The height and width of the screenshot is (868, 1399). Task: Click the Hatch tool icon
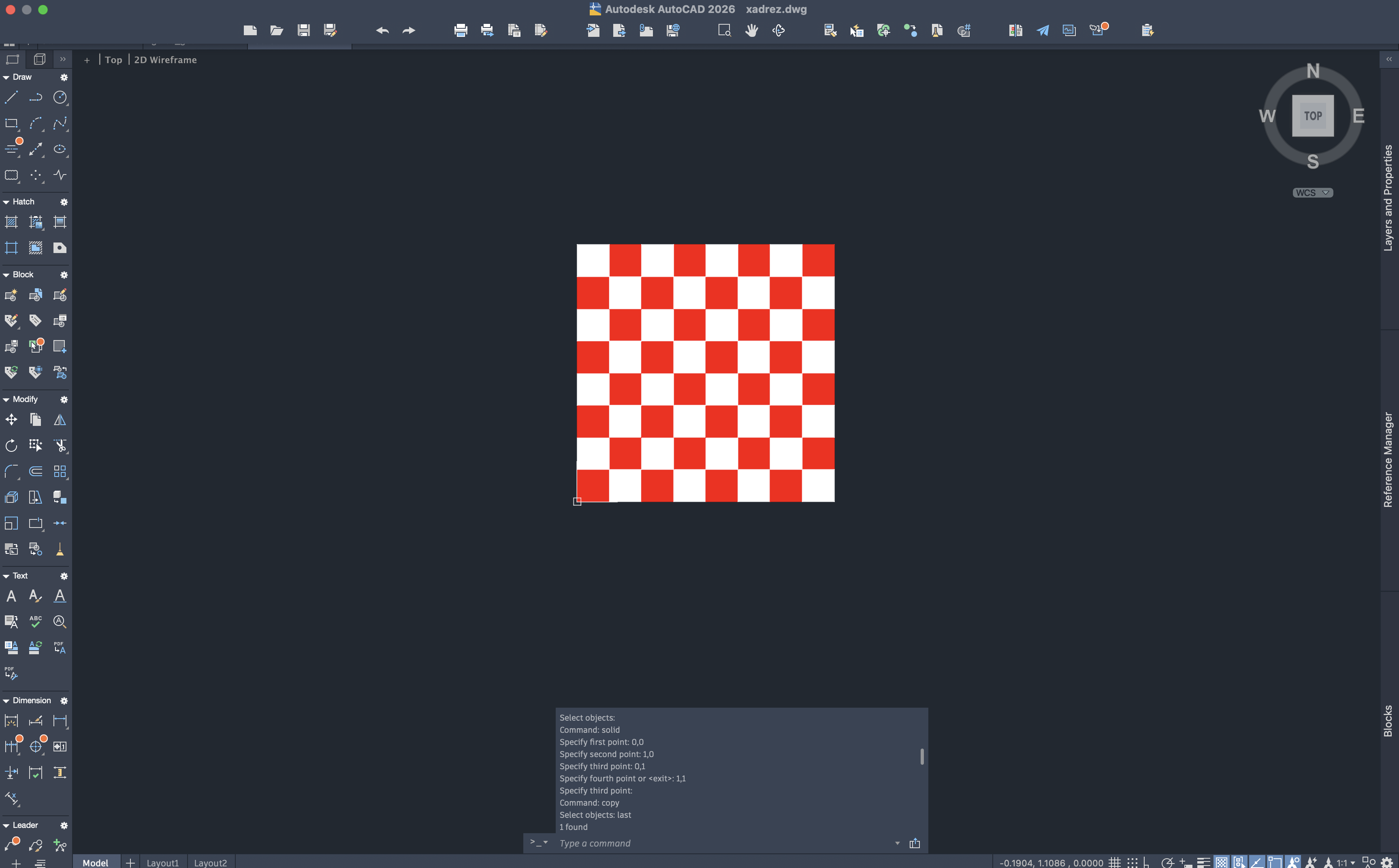pyautogui.click(x=11, y=222)
